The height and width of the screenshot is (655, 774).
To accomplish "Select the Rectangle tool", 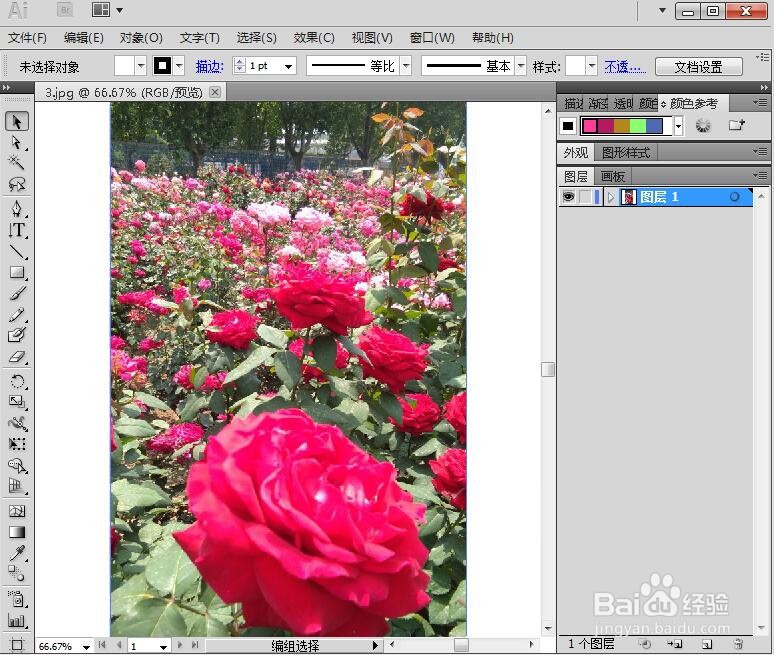I will [17, 272].
